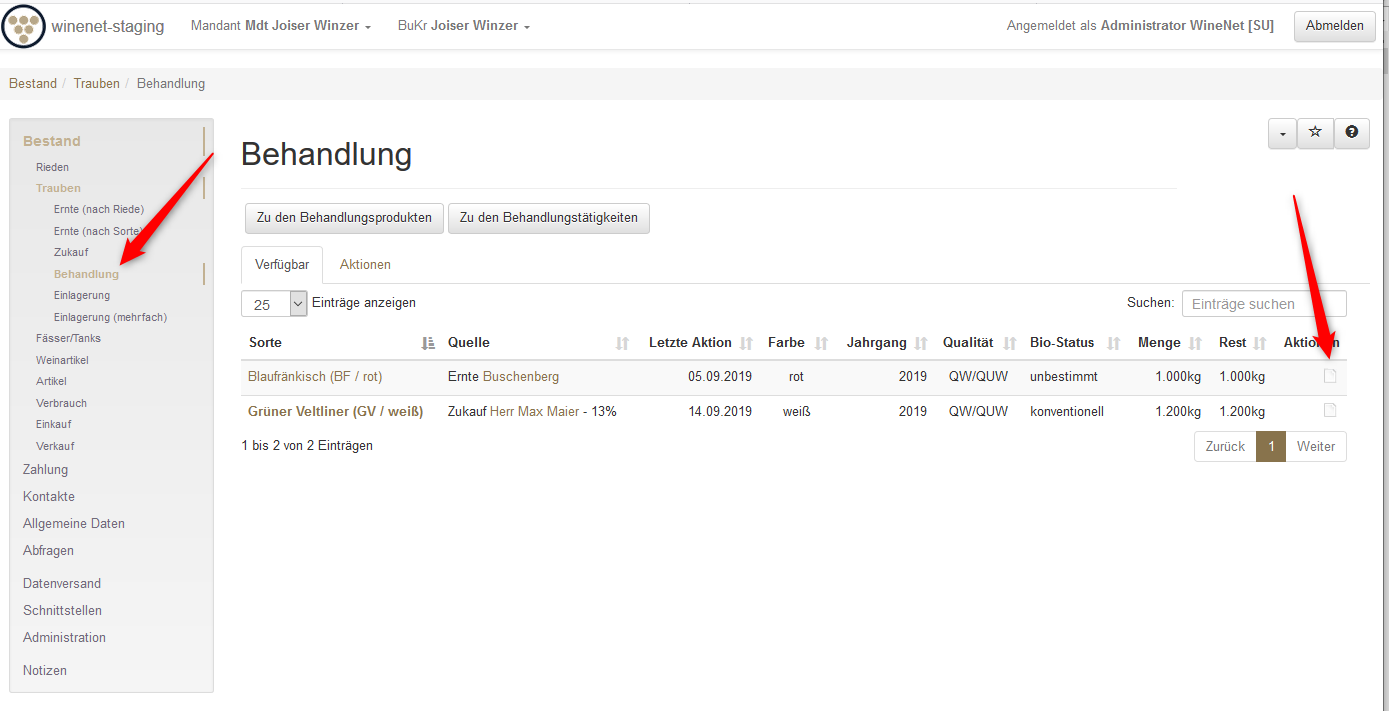
Task: Open small caret dropdown beside star button
Action: (x=1282, y=133)
